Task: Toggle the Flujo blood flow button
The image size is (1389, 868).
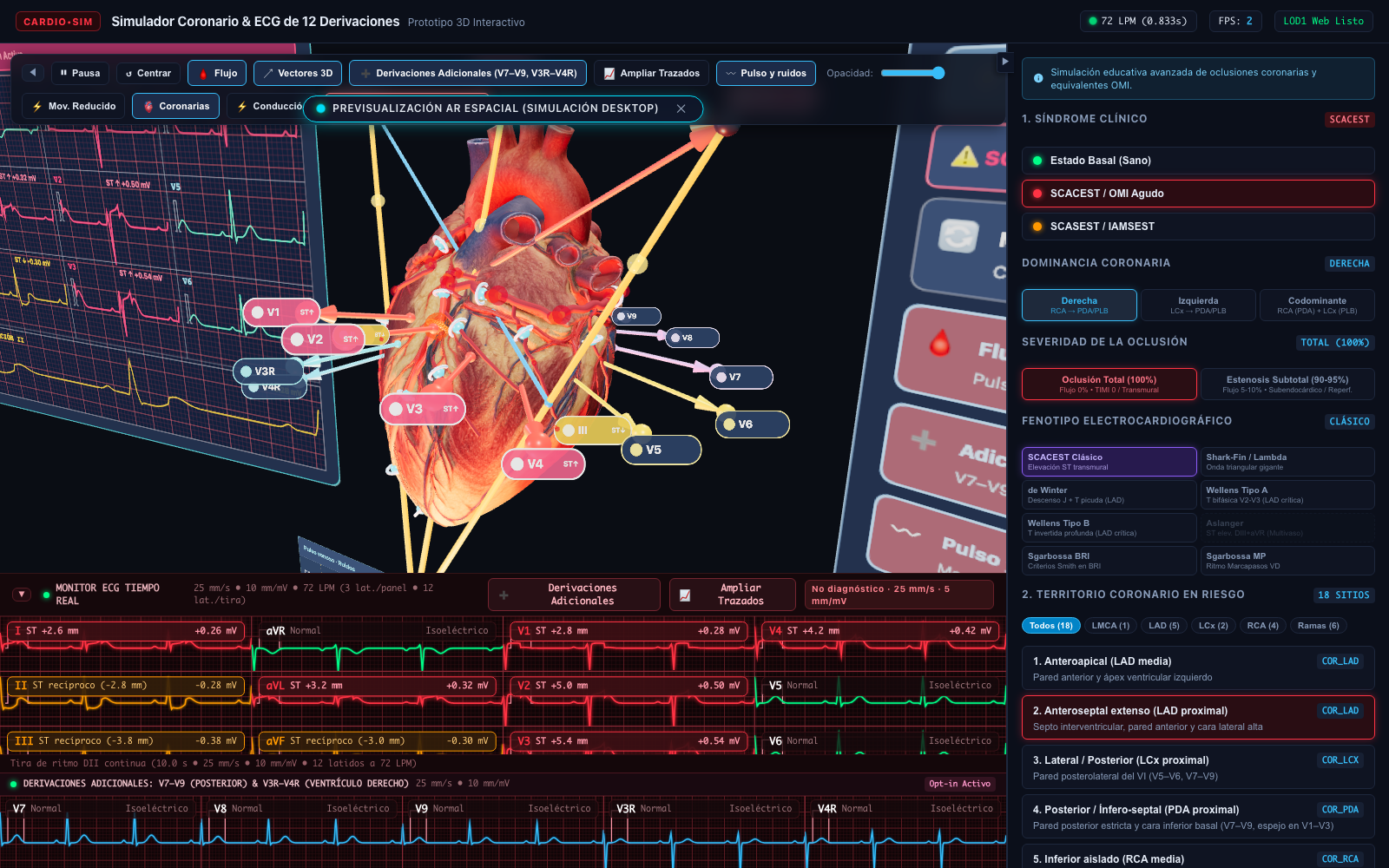Action: 217,73
